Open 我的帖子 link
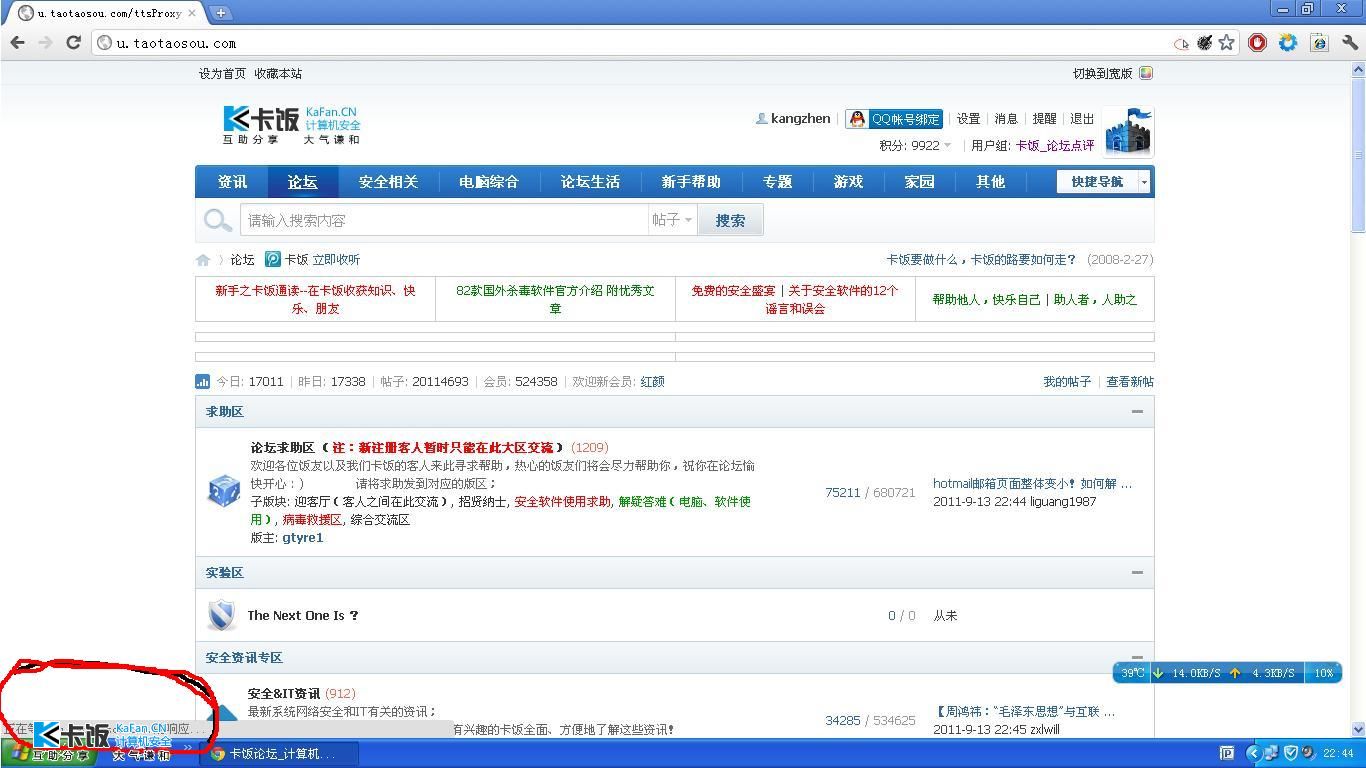Viewport: 1366px width, 768px height. pyautogui.click(x=1067, y=381)
